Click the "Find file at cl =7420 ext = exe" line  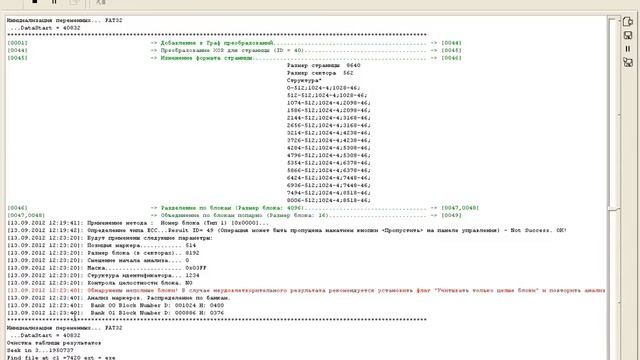(x=61, y=358)
